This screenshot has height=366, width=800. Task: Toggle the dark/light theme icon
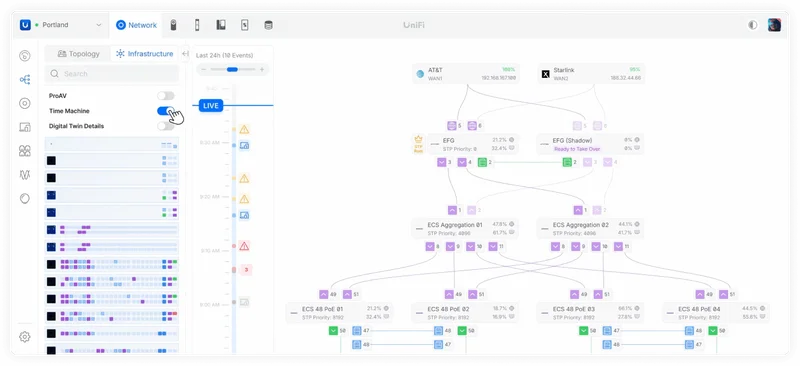click(753, 25)
